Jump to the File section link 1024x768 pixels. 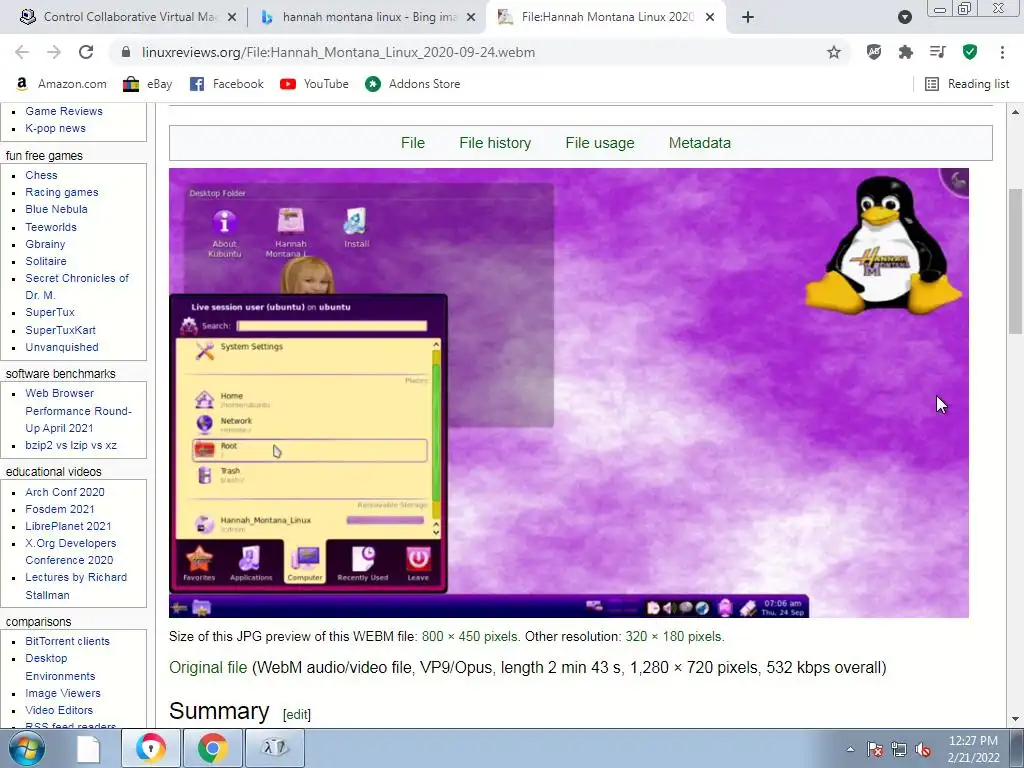point(413,143)
